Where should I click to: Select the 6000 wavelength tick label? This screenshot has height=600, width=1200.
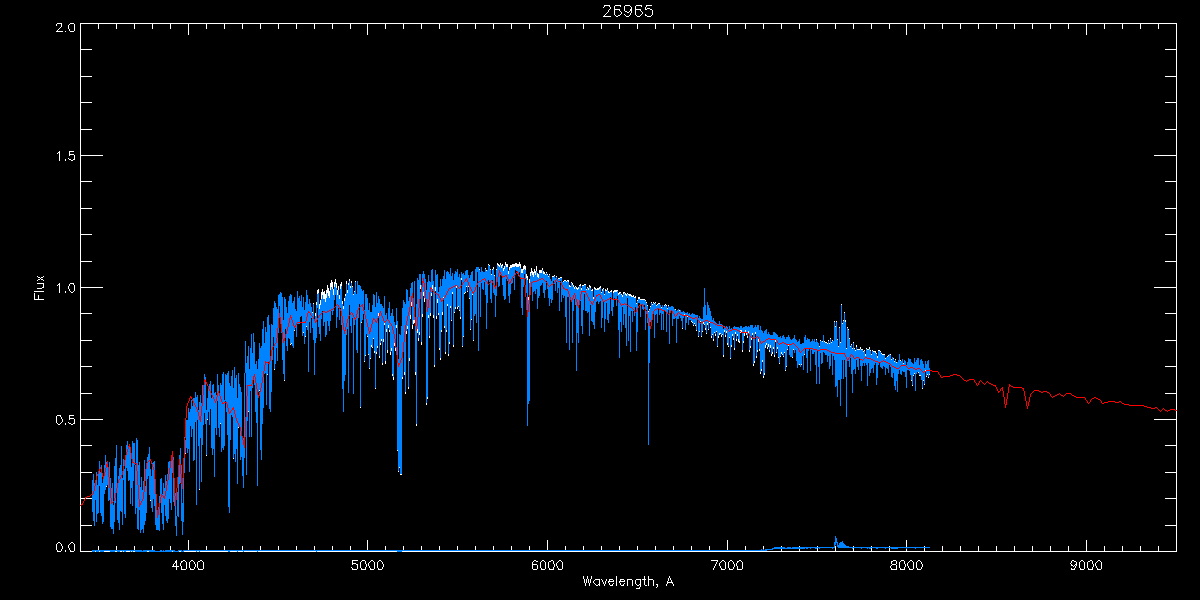click(547, 566)
